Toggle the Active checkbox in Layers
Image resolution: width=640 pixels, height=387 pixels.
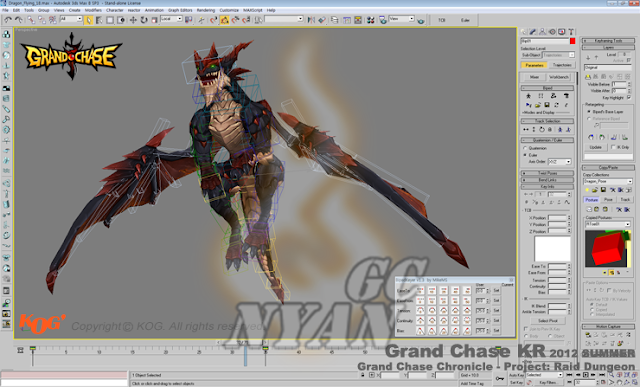pyautogui.click(x=629, y=60)
